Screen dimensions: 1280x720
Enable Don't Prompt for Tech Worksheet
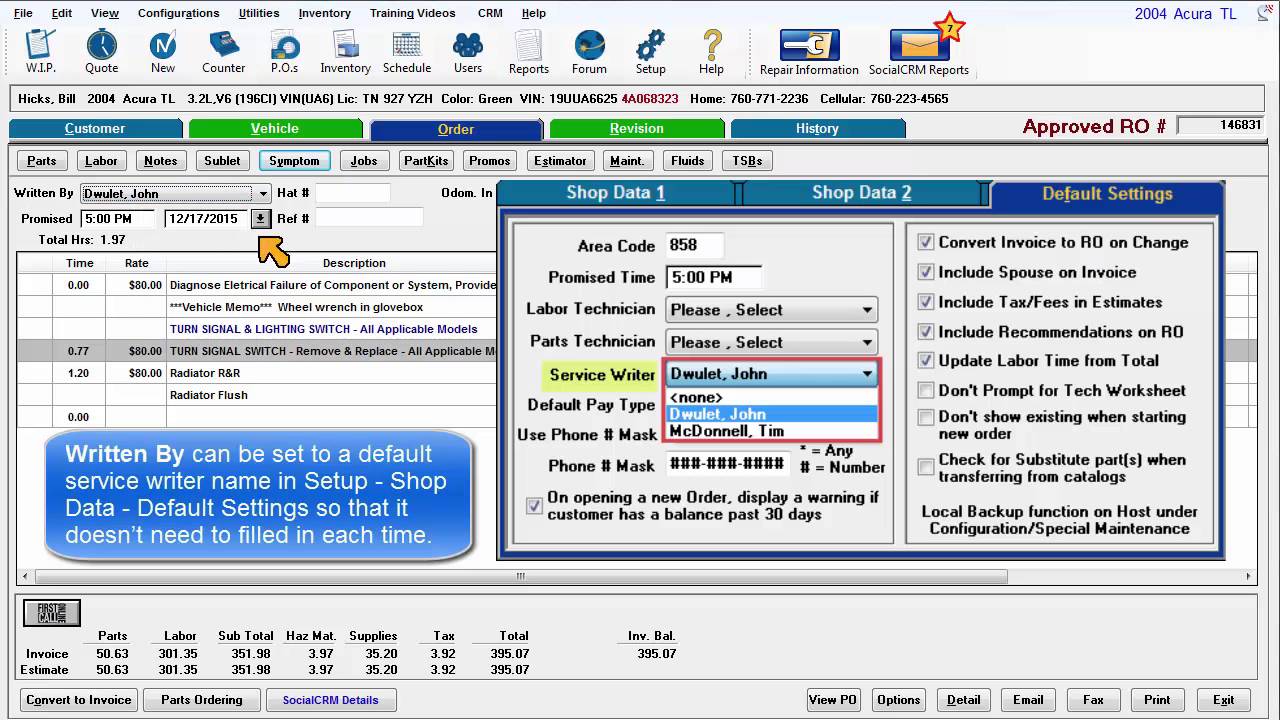tap(926, 391)
